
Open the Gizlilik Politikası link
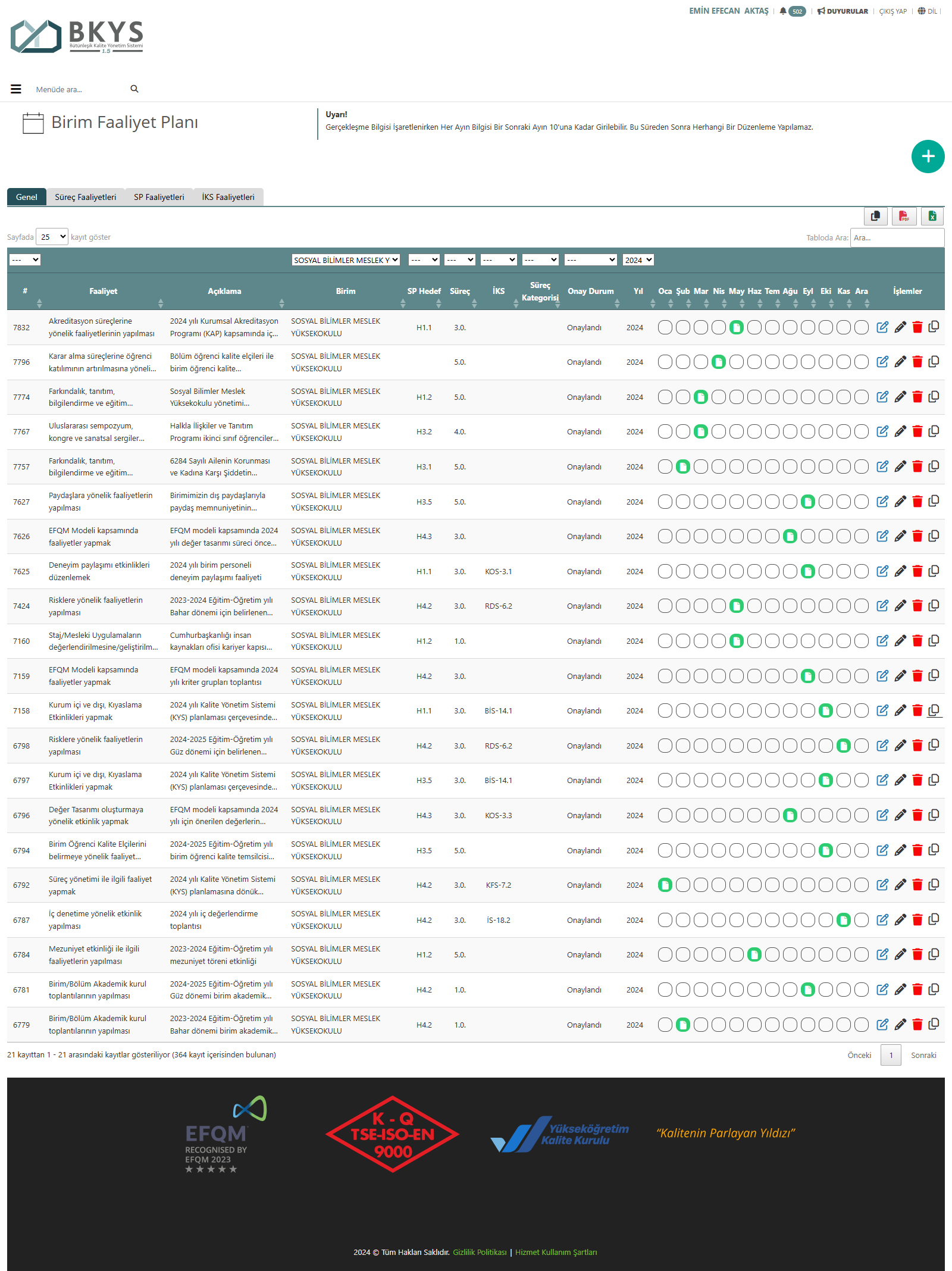[x=480, y=1252]
